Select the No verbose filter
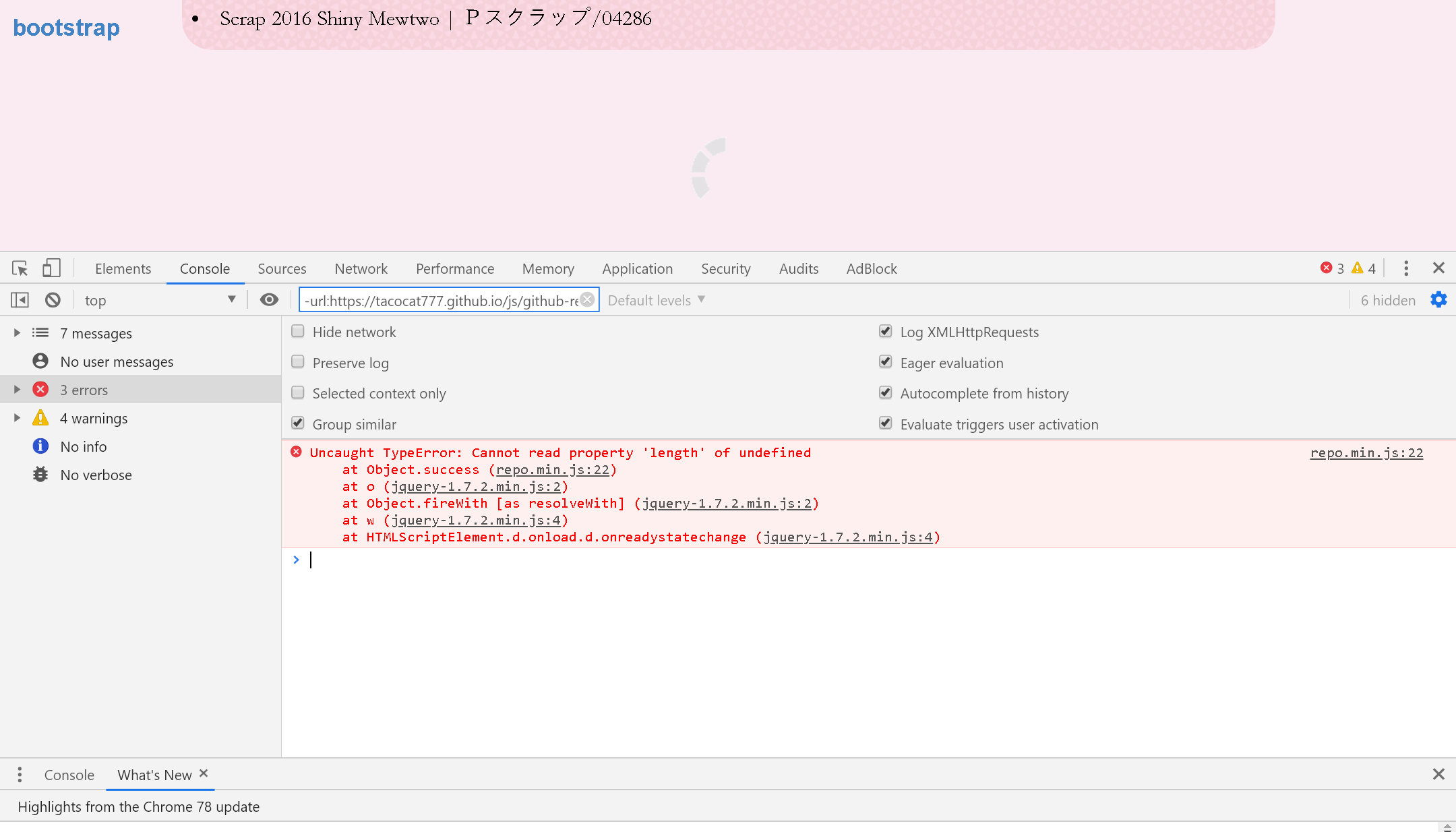The width and height of the screenshot is (1456, 832). pos(96,475)
